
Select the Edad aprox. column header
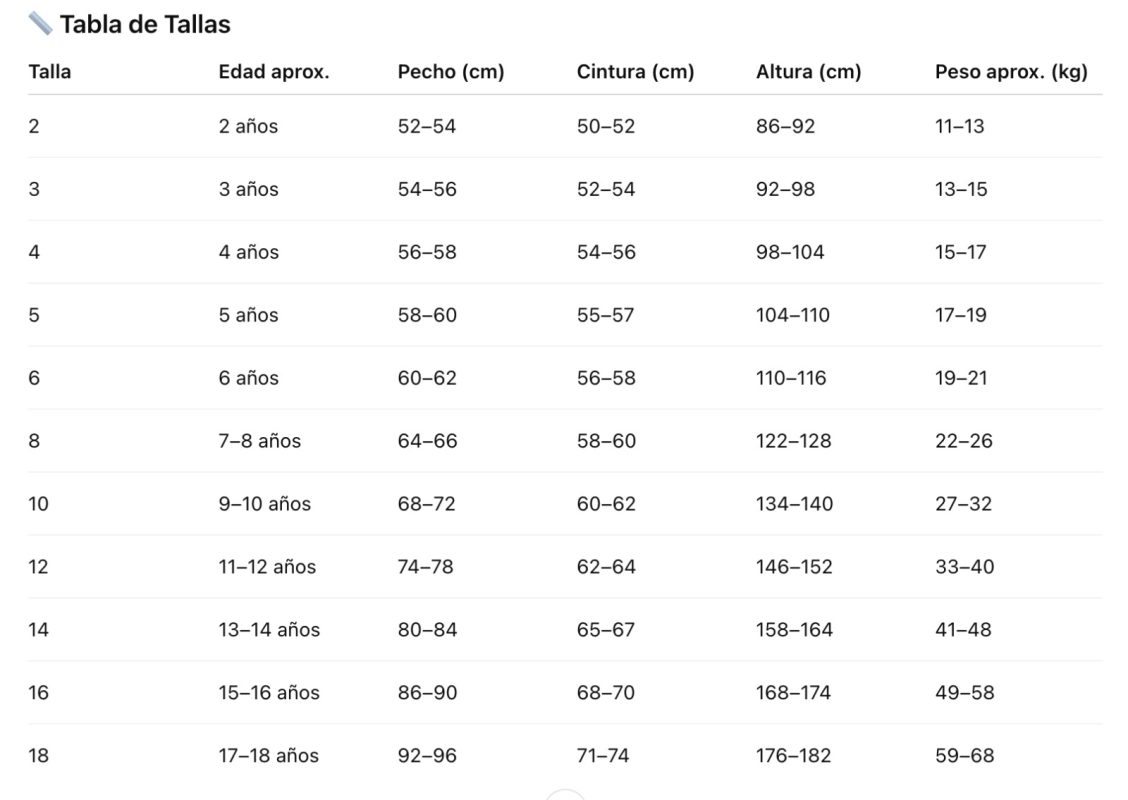[x=274, y=72]
